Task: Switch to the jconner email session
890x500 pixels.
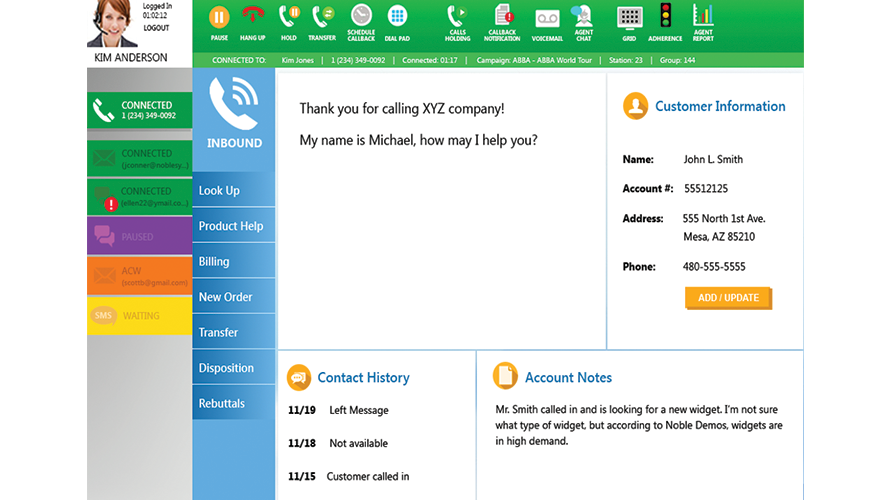Action: click(140, 158)
